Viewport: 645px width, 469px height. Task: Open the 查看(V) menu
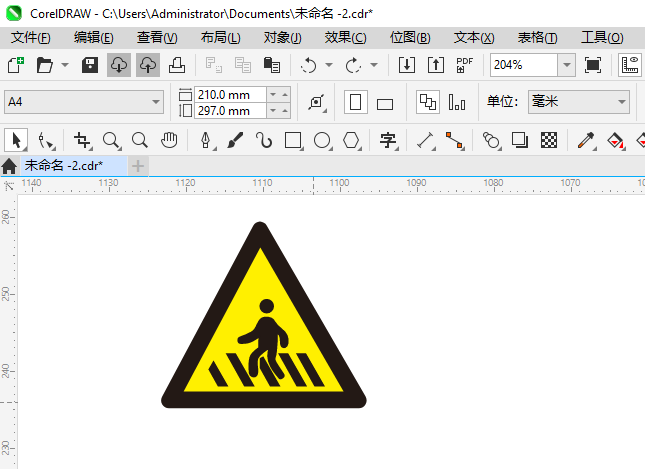point(157,38)
